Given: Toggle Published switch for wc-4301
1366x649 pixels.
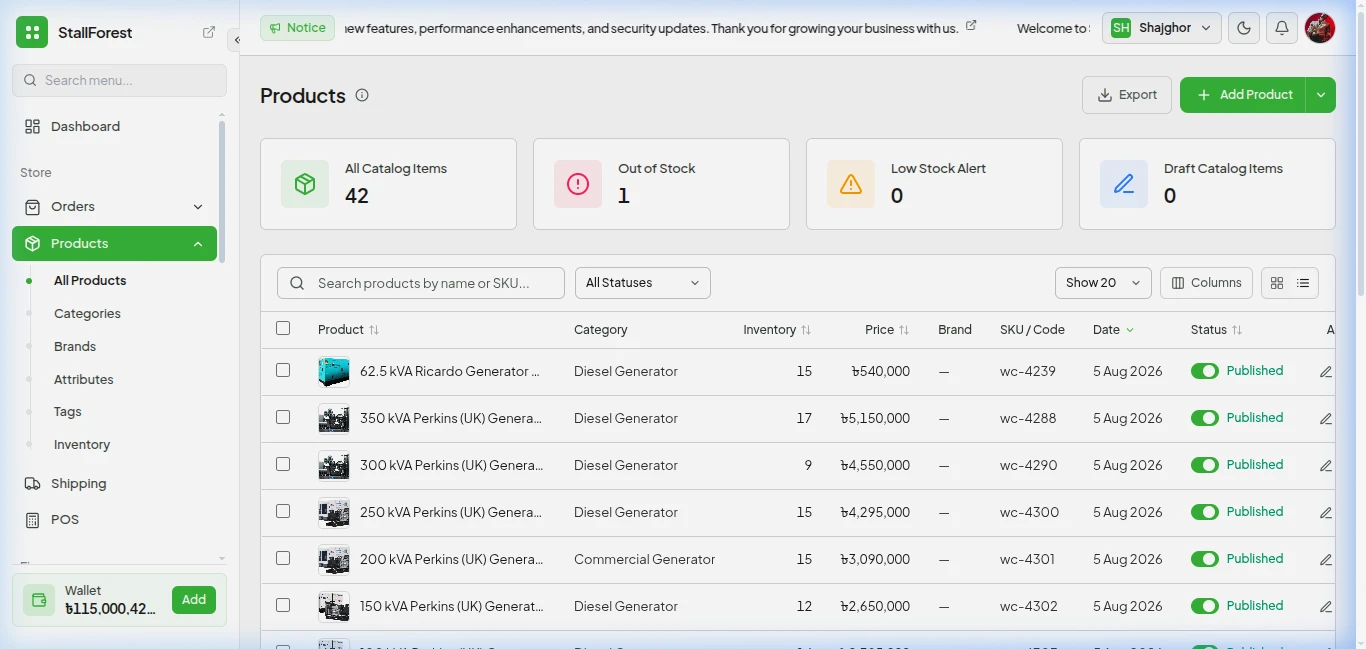Looking at the screenshot, I should (1205, 559).
